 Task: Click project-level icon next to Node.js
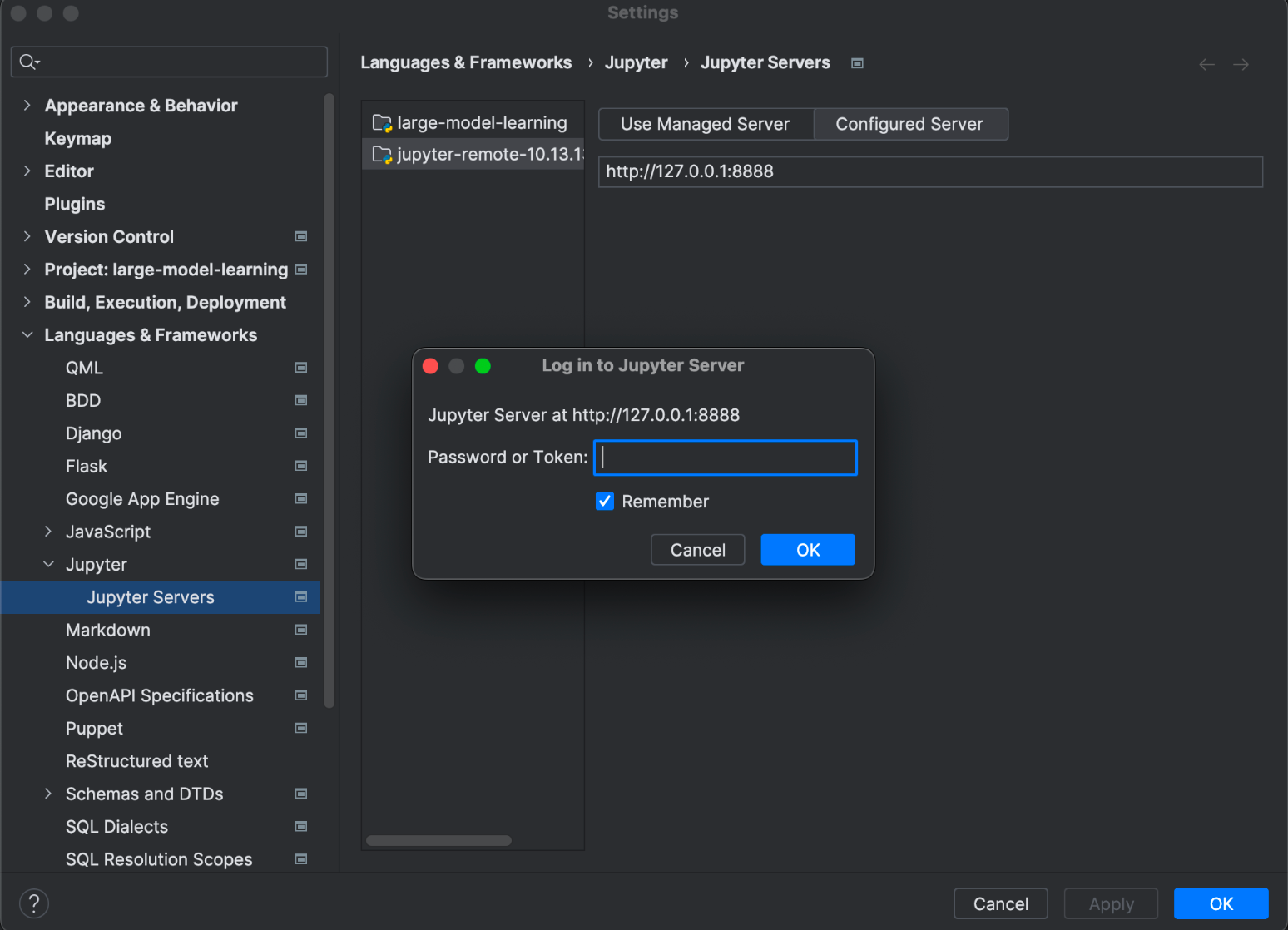[301, 663]
